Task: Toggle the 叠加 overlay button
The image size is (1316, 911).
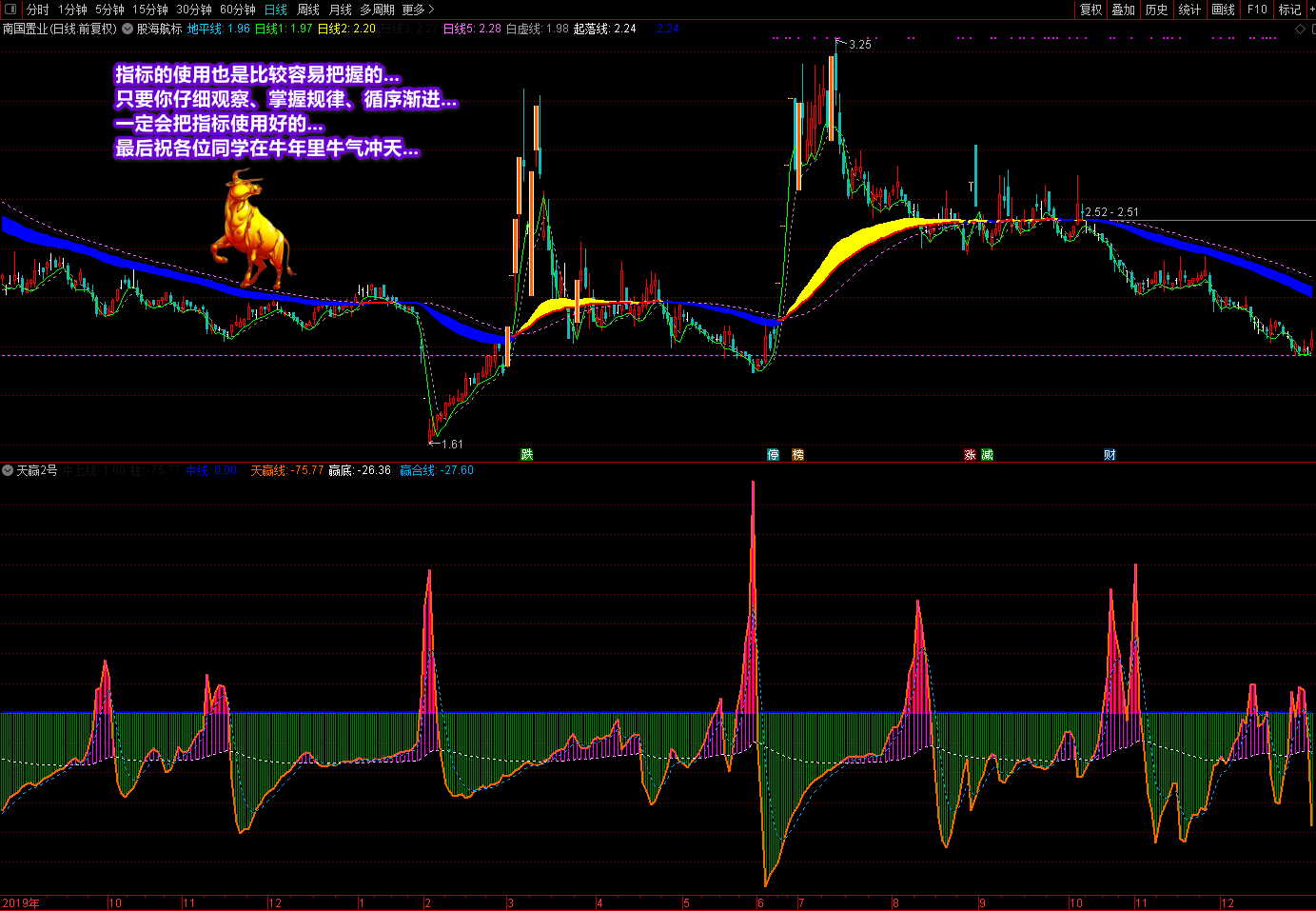Action: click(x=1124, y=10)
